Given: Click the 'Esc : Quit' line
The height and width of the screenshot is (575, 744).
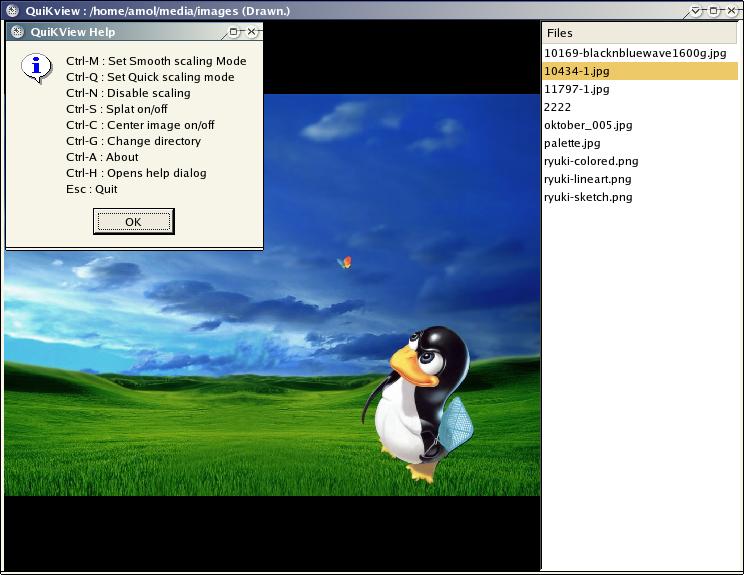Looking at the screenshot, I should coord(92,189).
